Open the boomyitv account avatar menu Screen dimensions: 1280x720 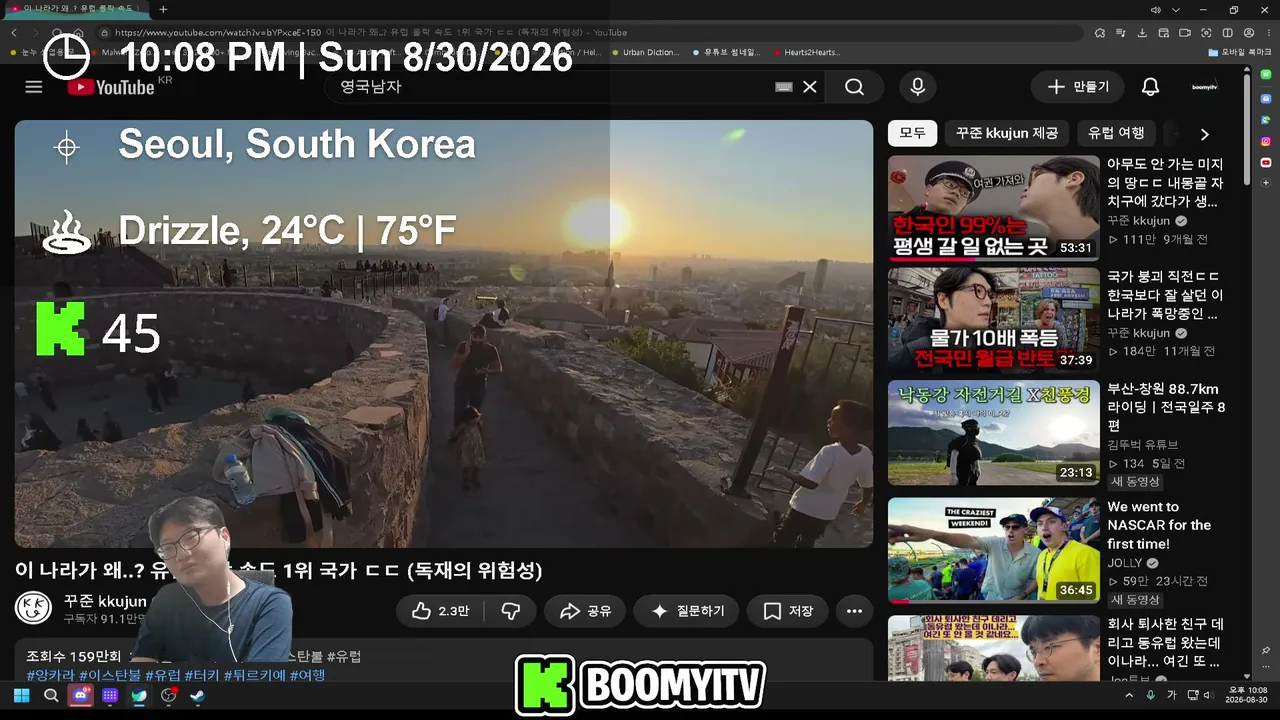[x=1205, y=87]
